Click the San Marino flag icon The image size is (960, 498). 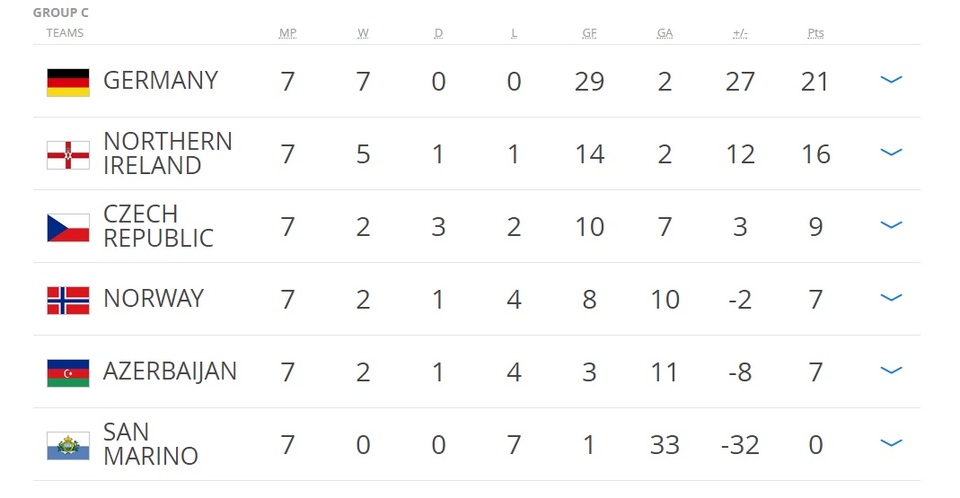click(68, 445)
